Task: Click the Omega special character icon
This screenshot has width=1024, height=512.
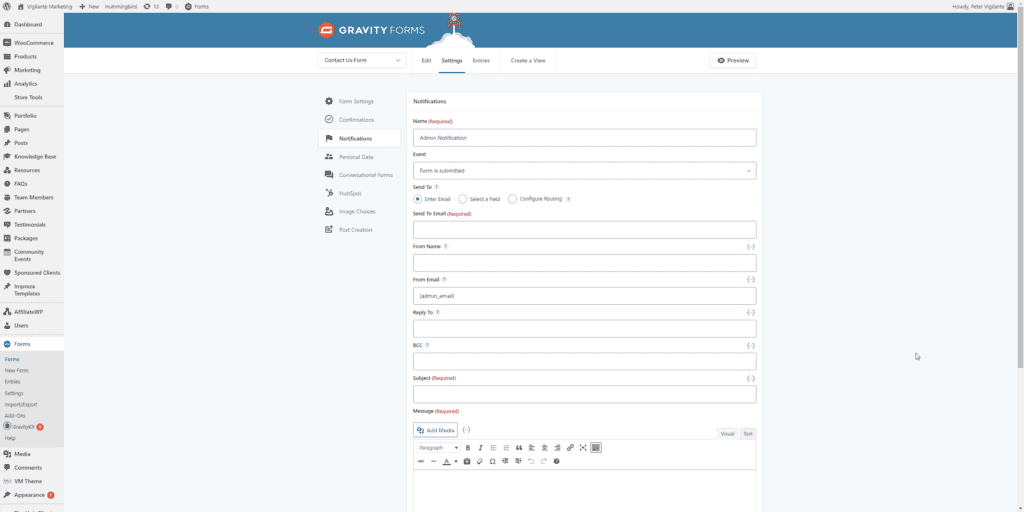Action: pos(493,461)
